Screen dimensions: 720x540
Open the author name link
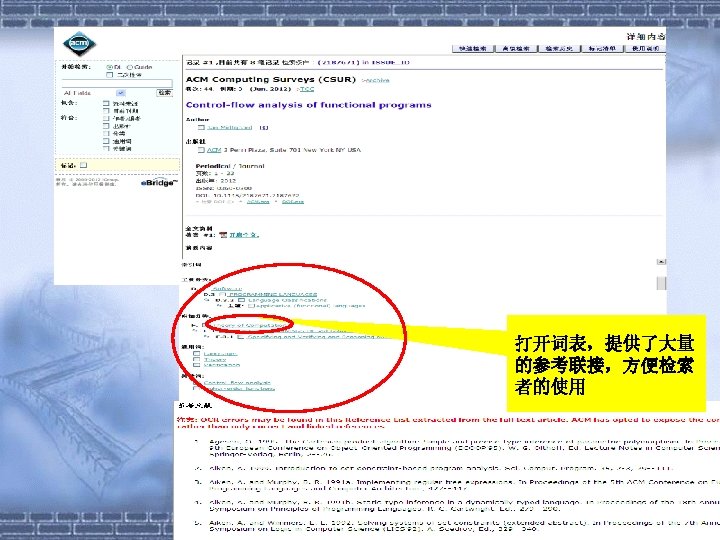tap(230, 128)
